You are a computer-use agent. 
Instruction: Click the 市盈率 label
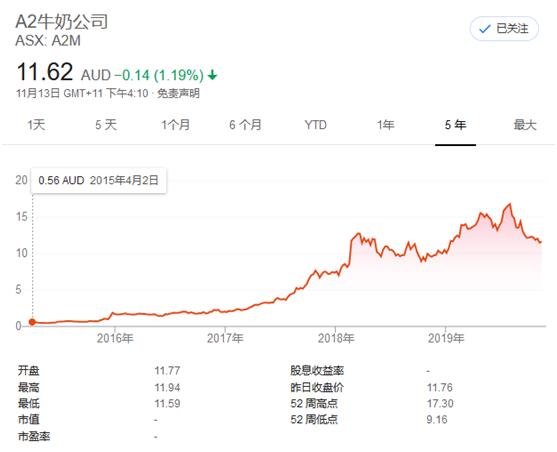click(x=34, y=436)
